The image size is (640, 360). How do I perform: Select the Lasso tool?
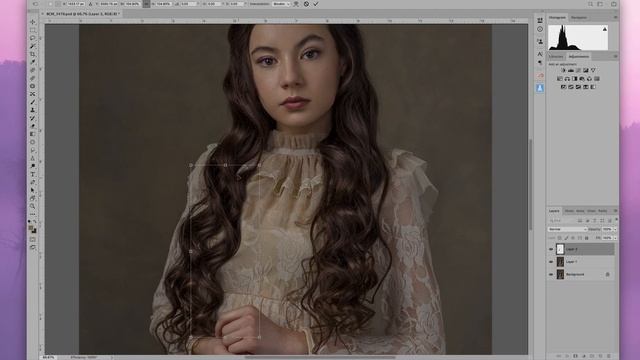(33, 38)
